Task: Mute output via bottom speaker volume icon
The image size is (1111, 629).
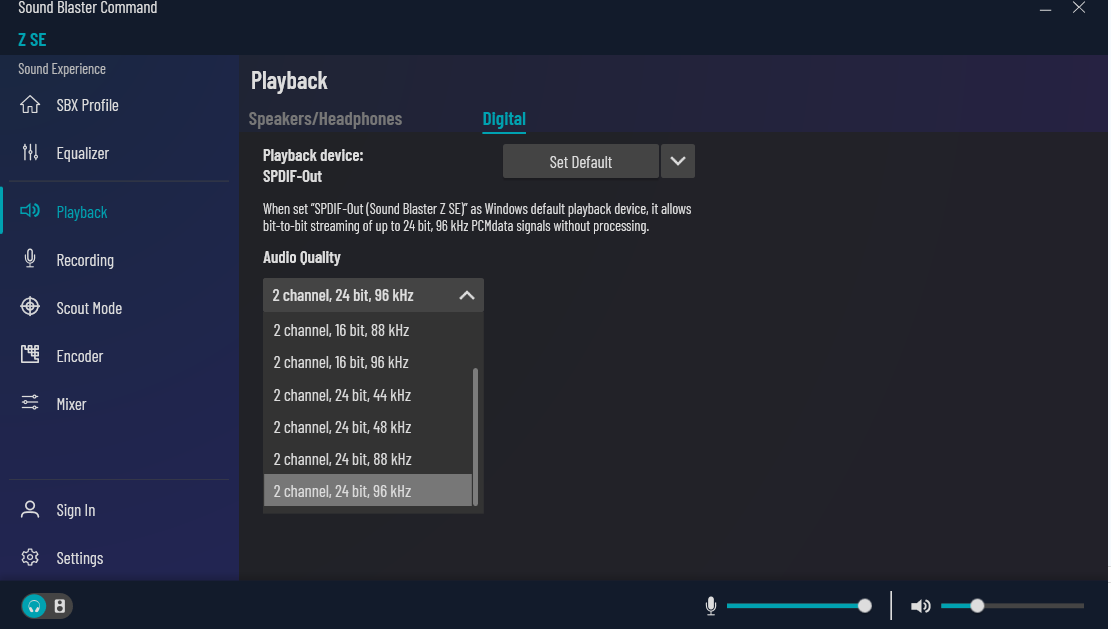Action: tap(920, 606)
